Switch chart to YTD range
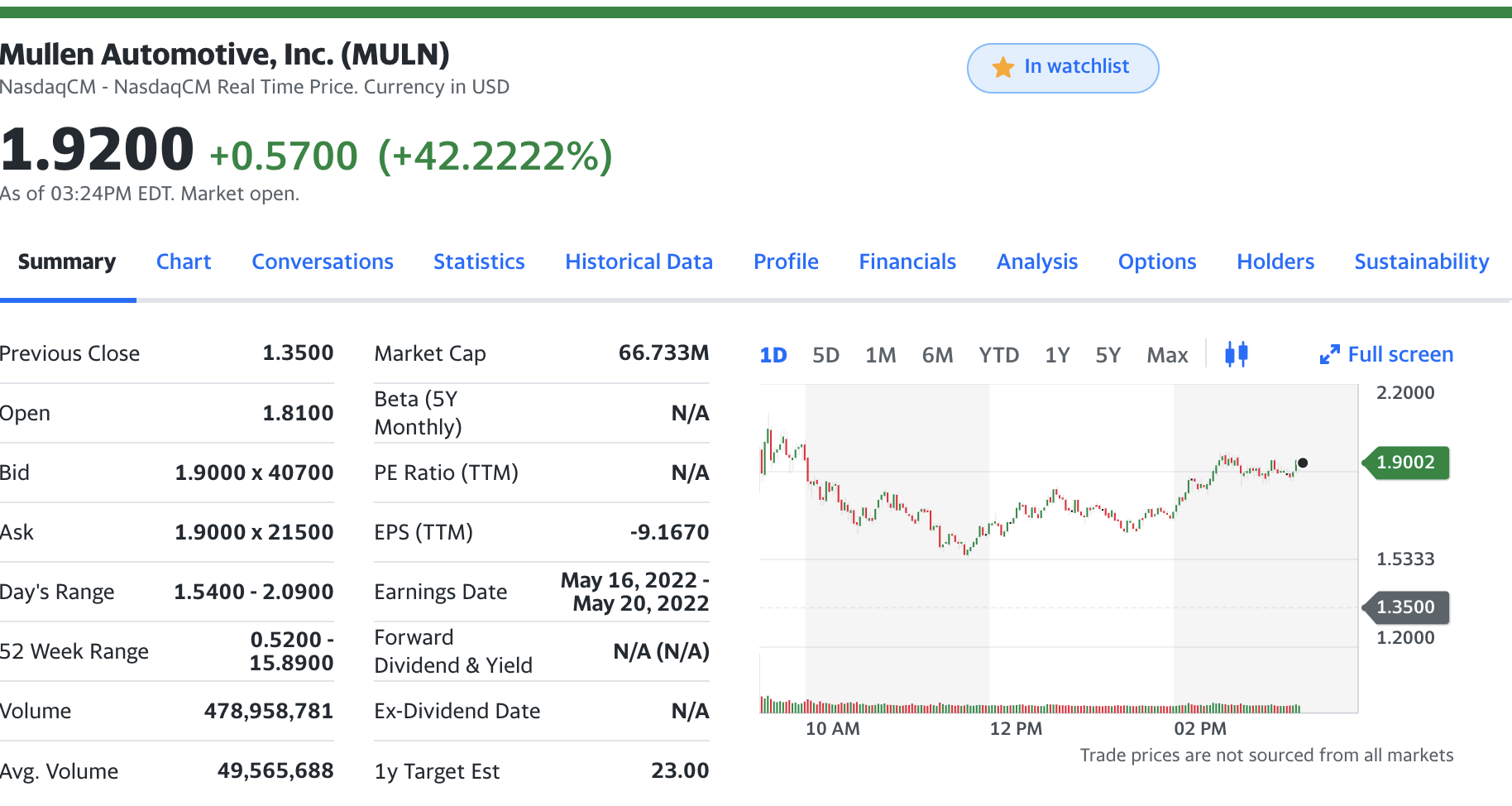The image size is (1512, 806). click(x=998, y=355)
